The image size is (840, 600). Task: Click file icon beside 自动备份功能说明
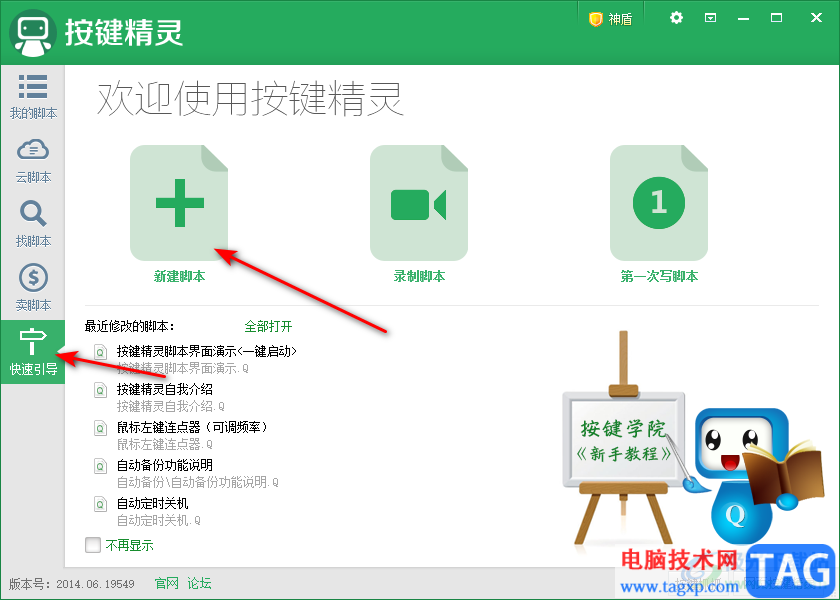pyautogui.click(x=100, y=466)
